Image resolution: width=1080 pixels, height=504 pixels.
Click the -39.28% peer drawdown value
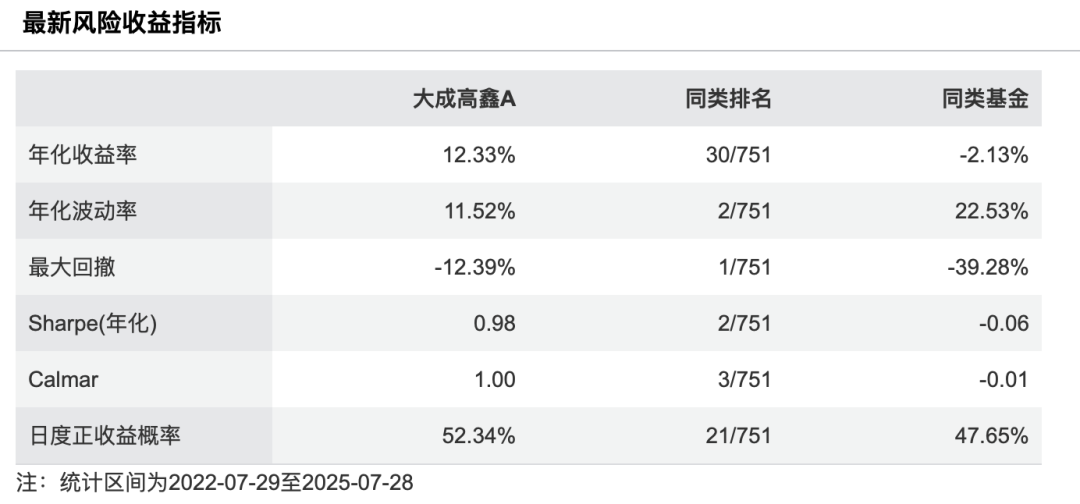tap(989, 267)
